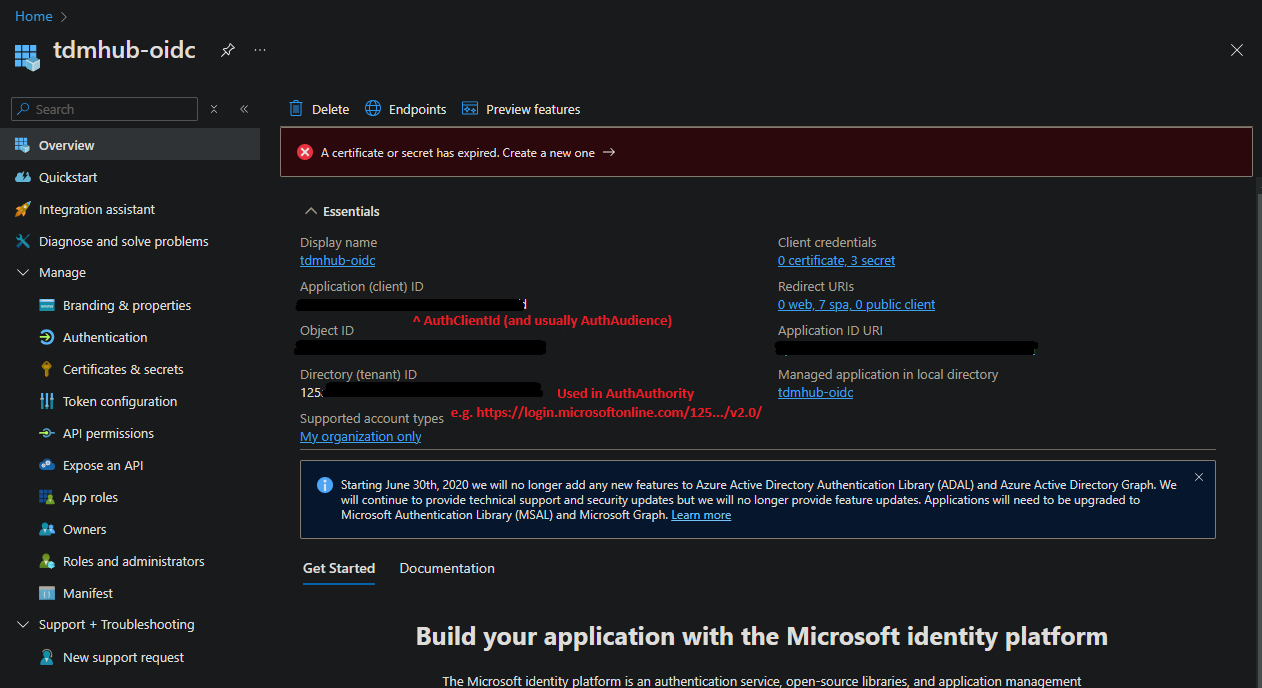Clear the sidebar search with X

pyautogui.click(x=214, y=109)
